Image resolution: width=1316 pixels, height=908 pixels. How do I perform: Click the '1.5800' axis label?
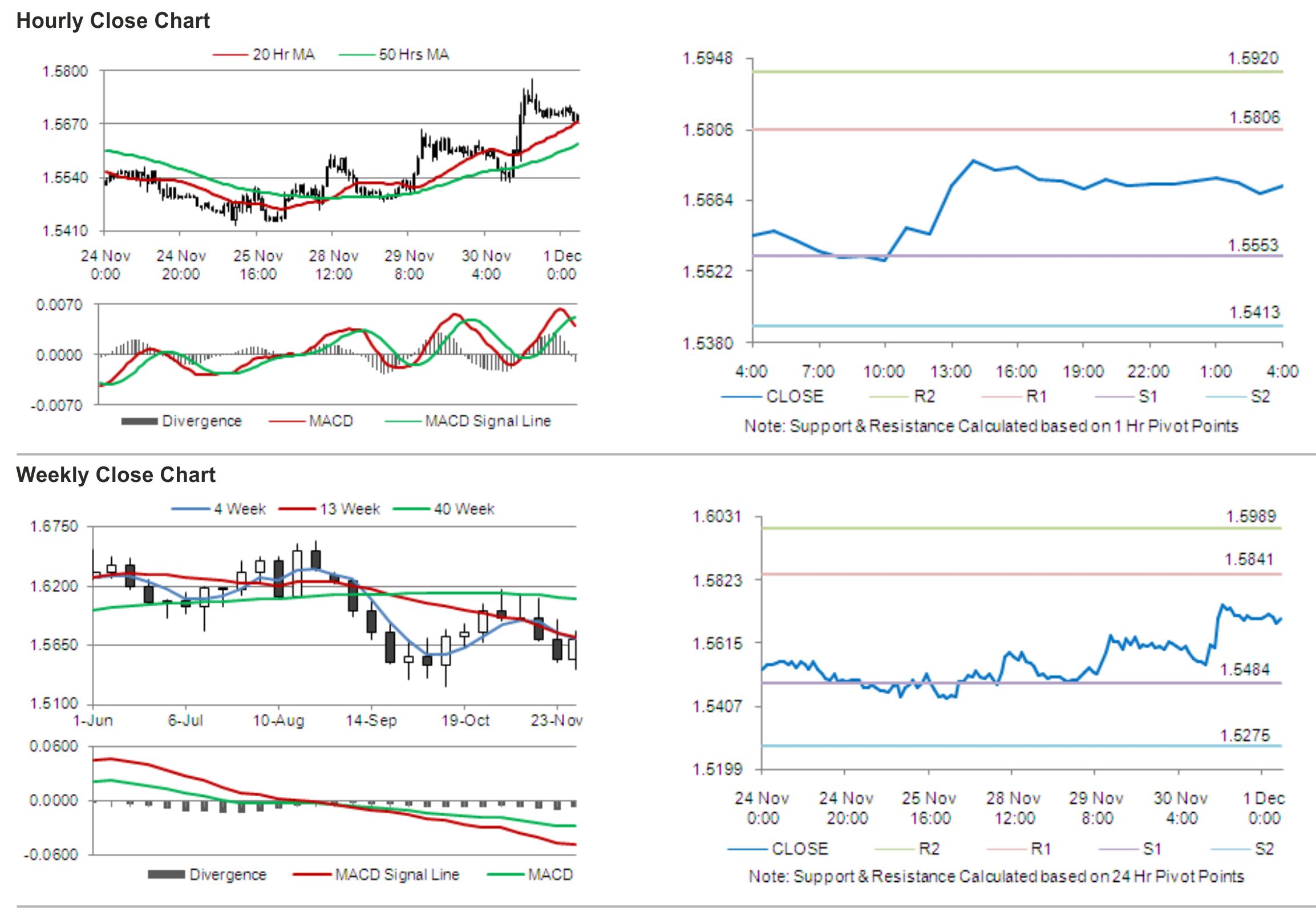pyautogui.click(x=66, y=71)
